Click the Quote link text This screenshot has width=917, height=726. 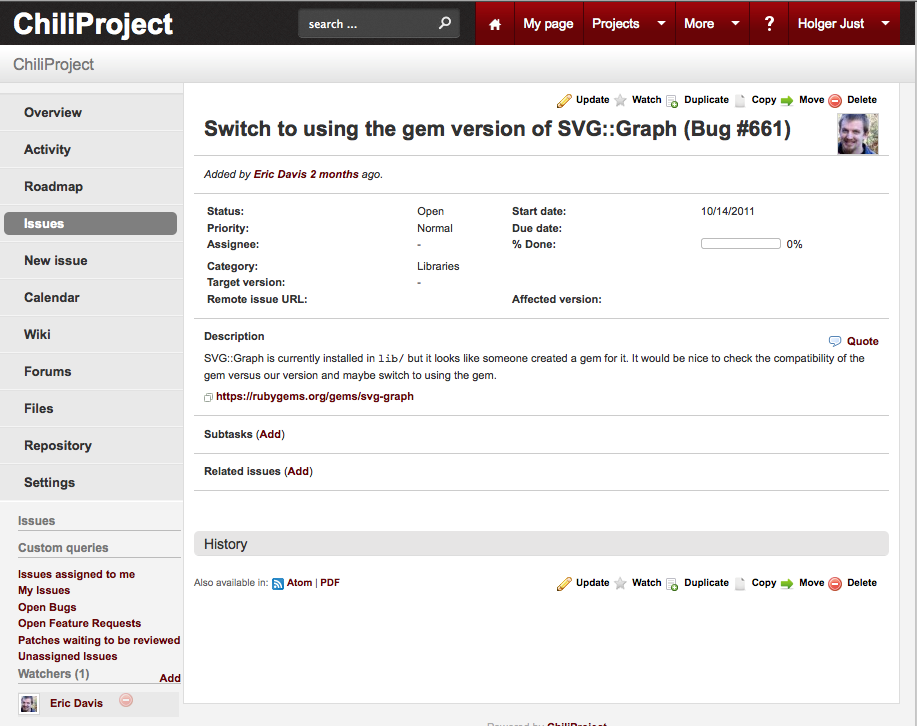tap(863, 341)
